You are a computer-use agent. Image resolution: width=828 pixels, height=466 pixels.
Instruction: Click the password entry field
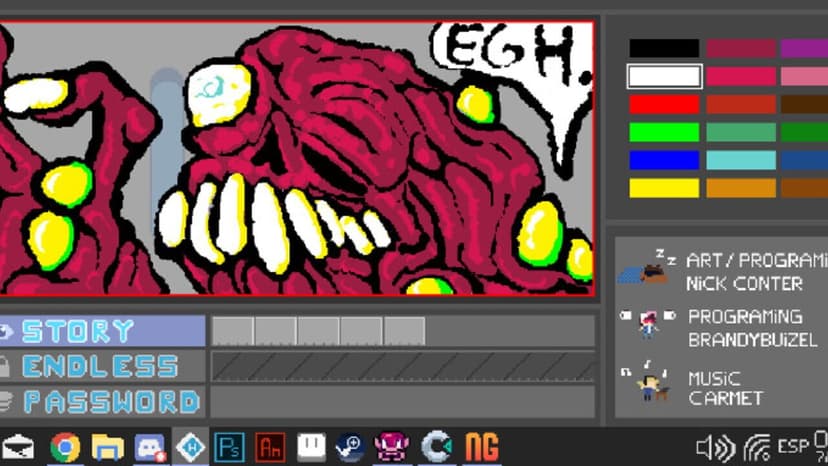click(403, 402)
